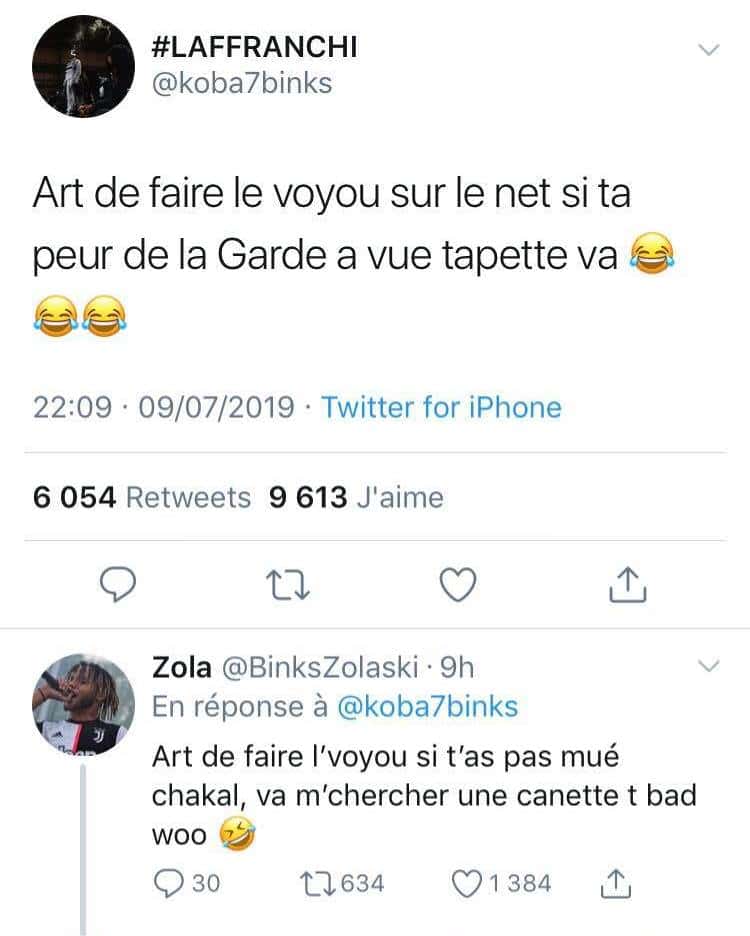Open Zola @BinksZolaski profile name
The image size is (750, 936).
pos(285,667)
